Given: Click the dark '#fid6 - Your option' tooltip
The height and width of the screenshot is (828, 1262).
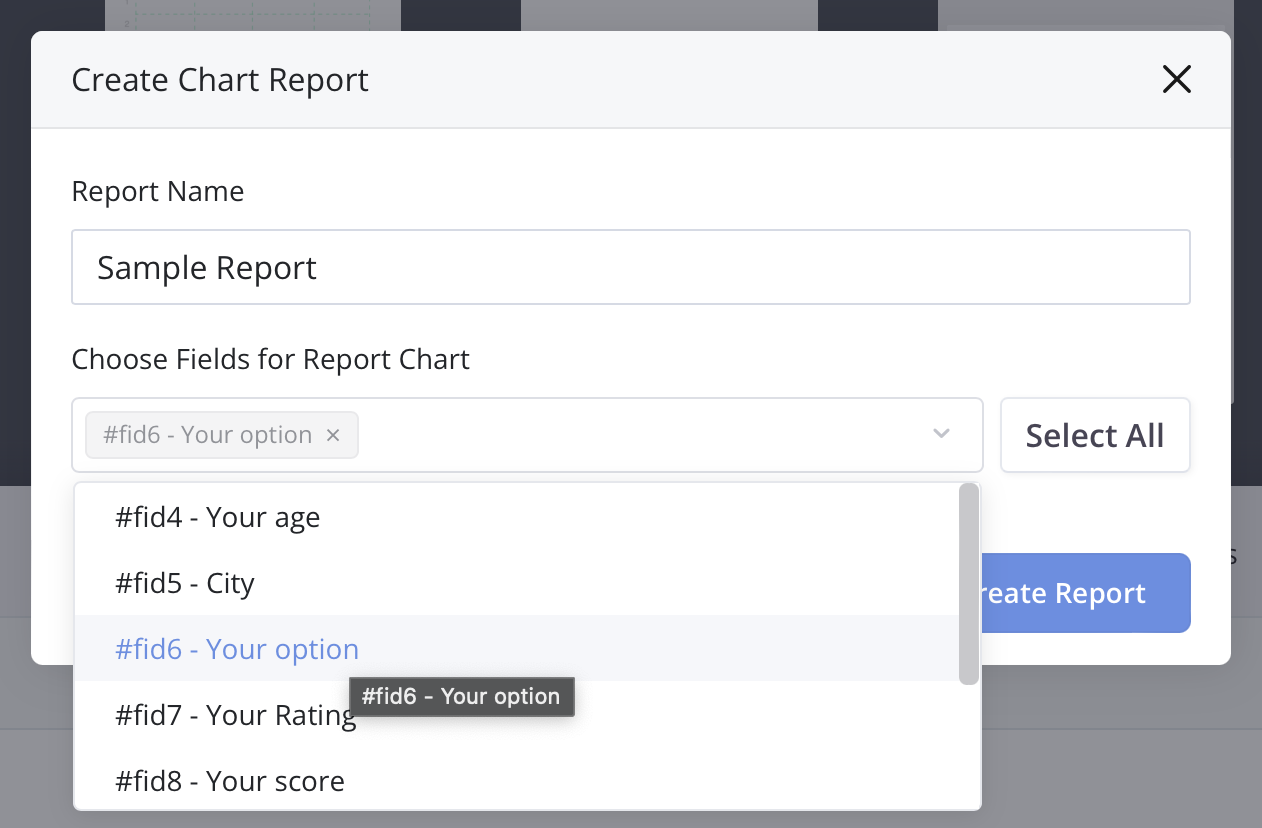Looking at the screenshot, I should [461, 697].
